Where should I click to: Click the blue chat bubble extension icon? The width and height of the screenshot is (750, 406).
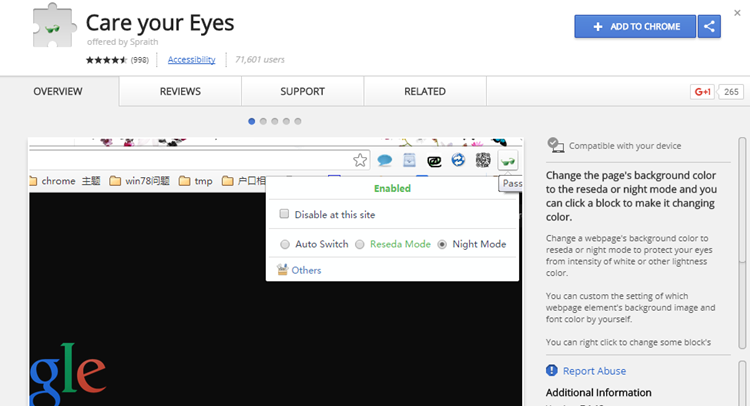[x=384, y=160]
